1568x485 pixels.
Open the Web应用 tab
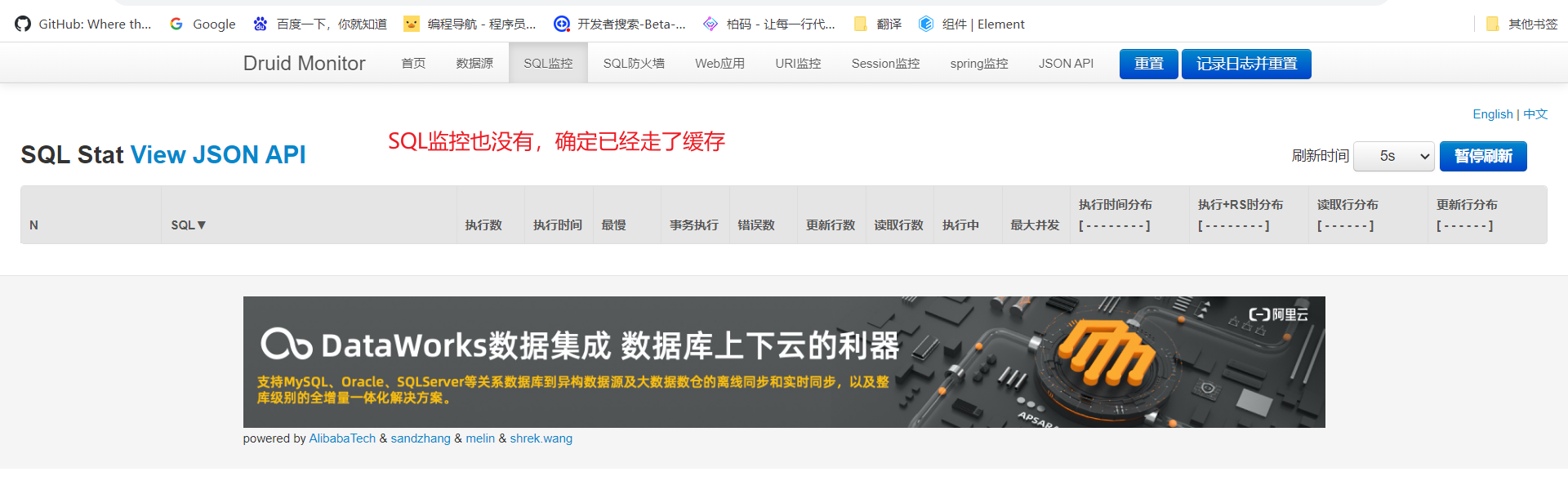click(x=719, y=63)
